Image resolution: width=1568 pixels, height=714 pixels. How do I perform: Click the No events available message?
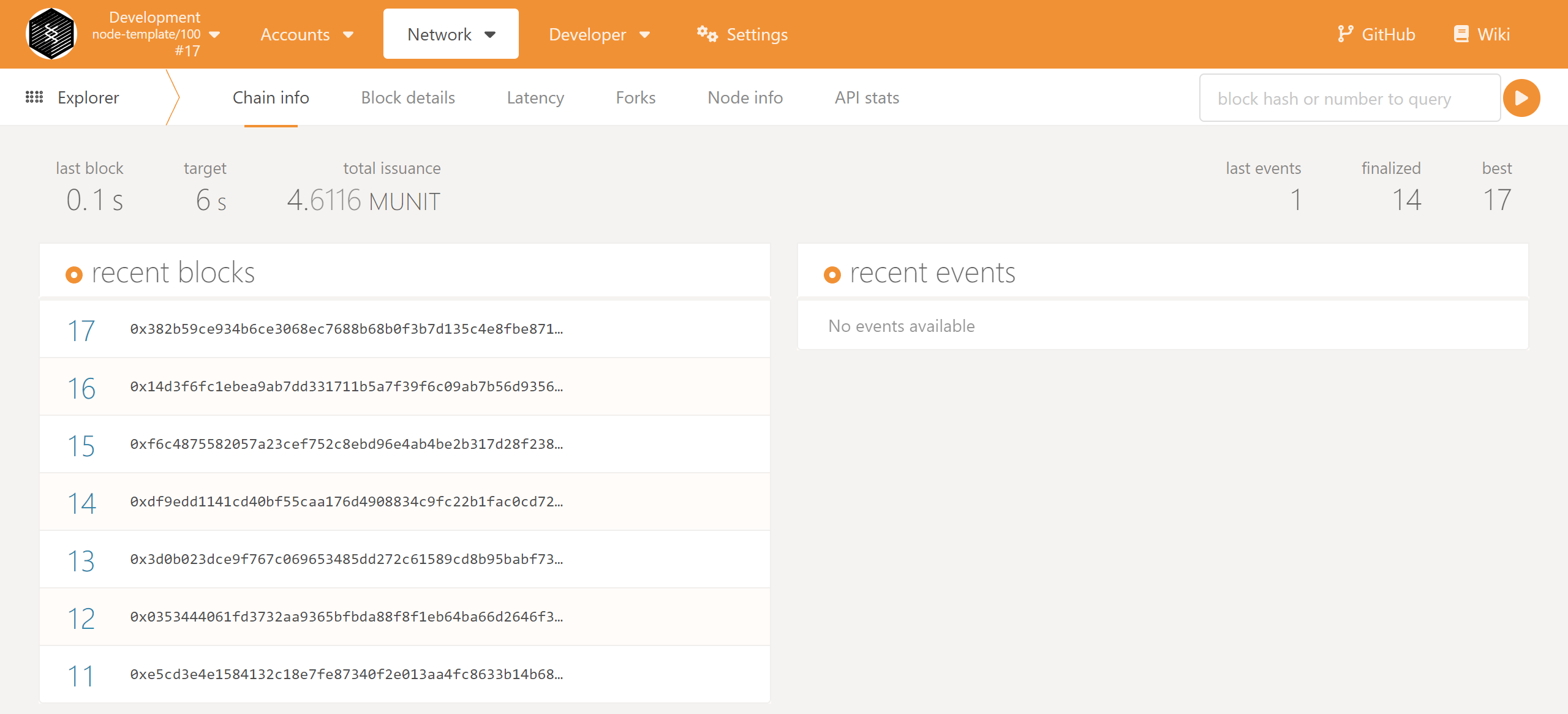tap(902, 326)
